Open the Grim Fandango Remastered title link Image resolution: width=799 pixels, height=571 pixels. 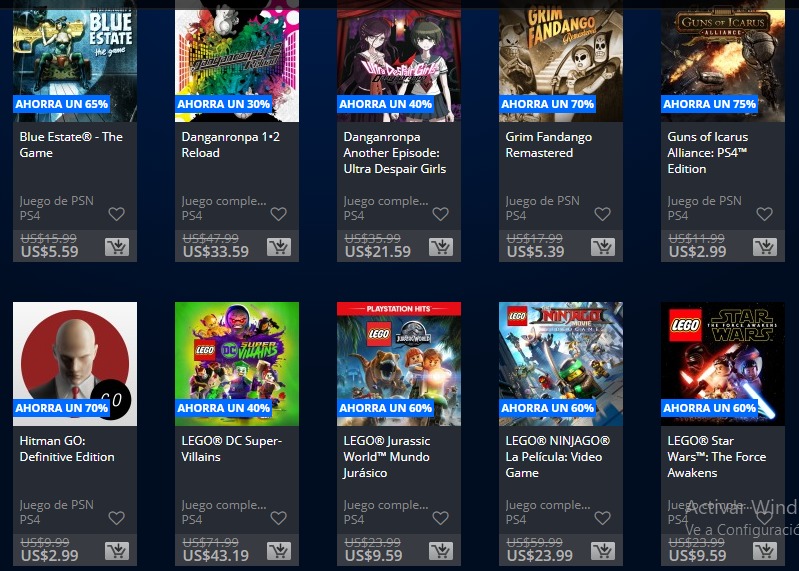[x=548, y=145]
